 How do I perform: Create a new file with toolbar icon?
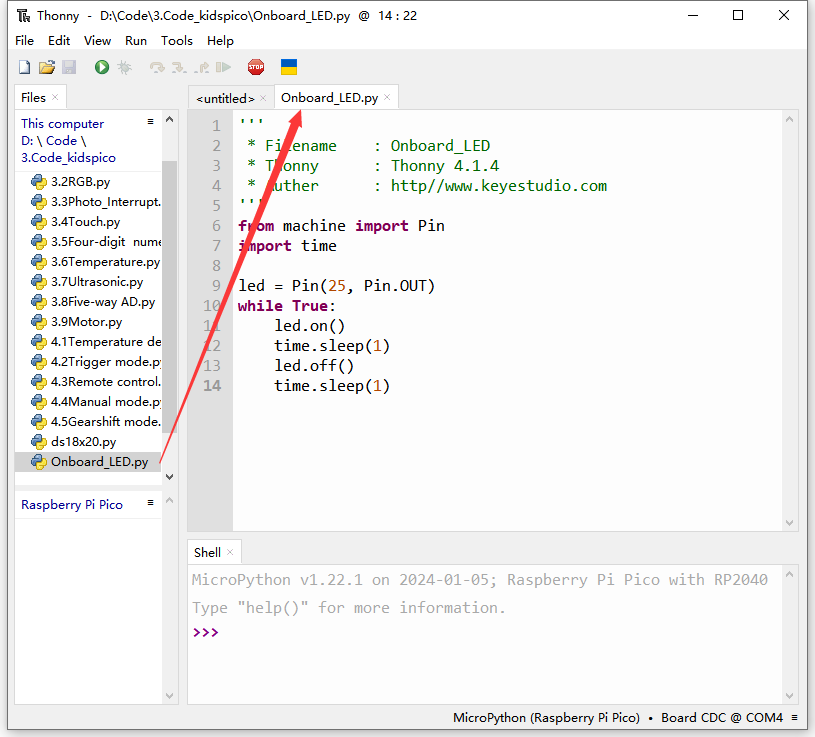pyautogui.click(x=24, y=67)
